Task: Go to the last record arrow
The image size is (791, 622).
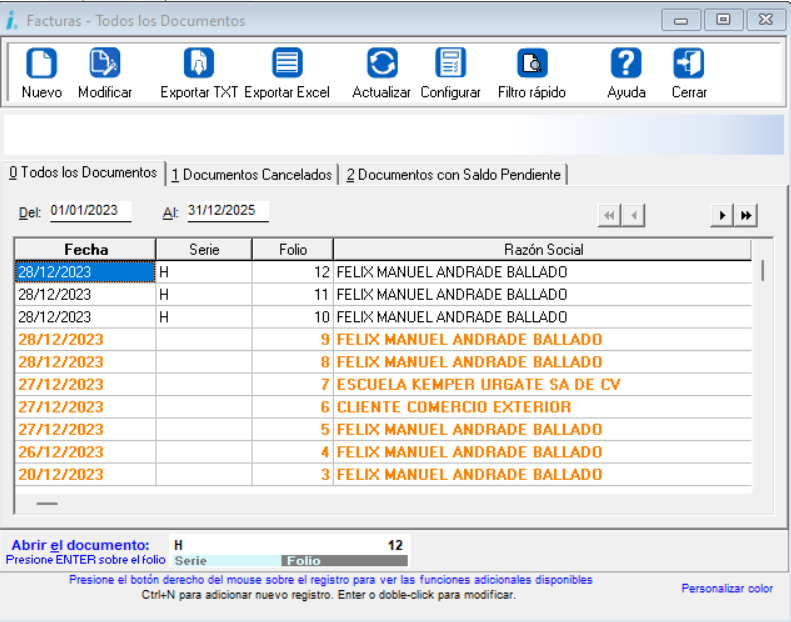Action: click(x=746, y=215)
